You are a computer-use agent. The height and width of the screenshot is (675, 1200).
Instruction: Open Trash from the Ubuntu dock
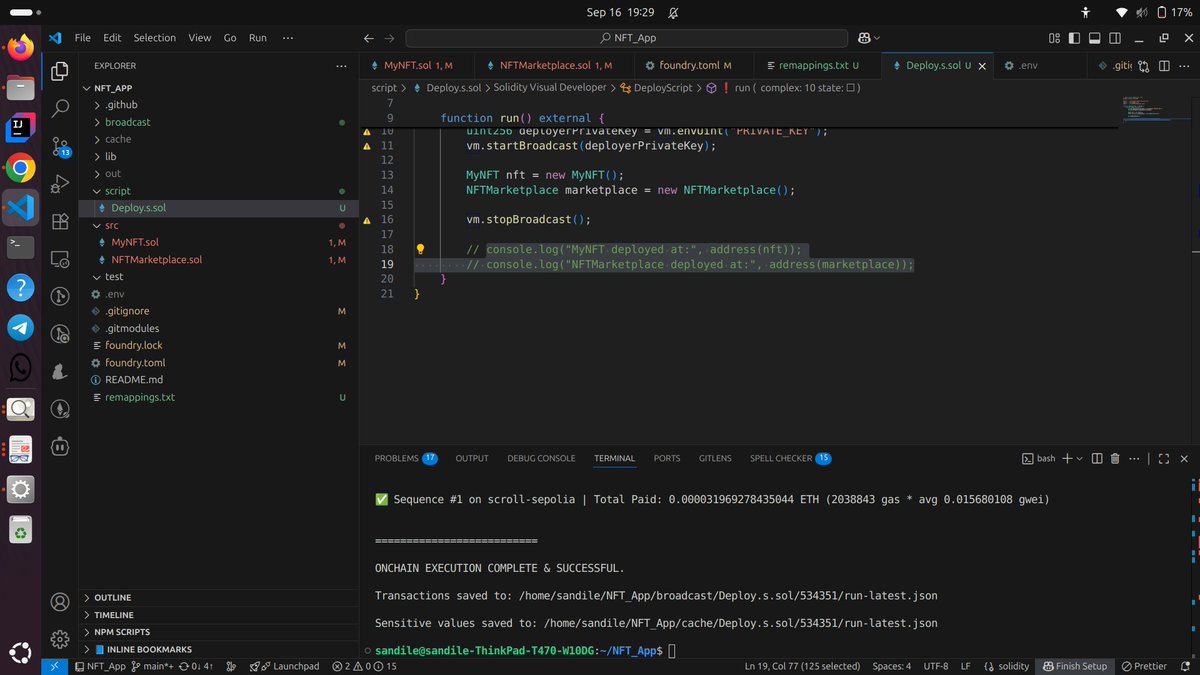click(21, 530)
